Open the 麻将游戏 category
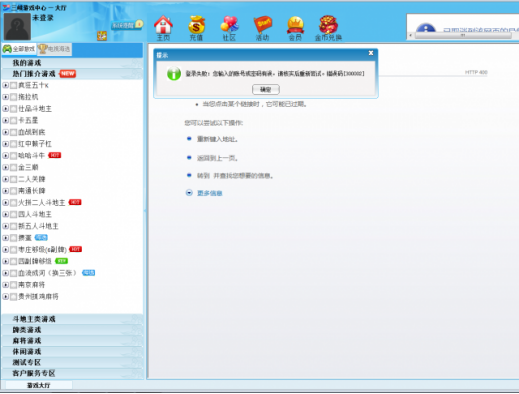The width and height of the screenshot is (519, 394). 72,341
